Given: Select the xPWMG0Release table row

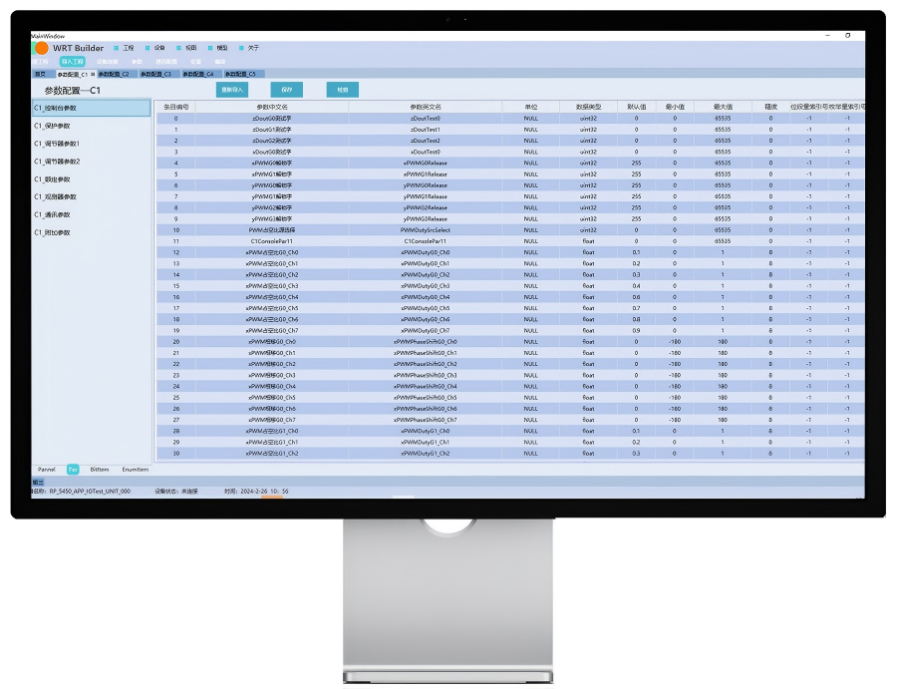Looking at the screenshot, I should pos(425,163).
